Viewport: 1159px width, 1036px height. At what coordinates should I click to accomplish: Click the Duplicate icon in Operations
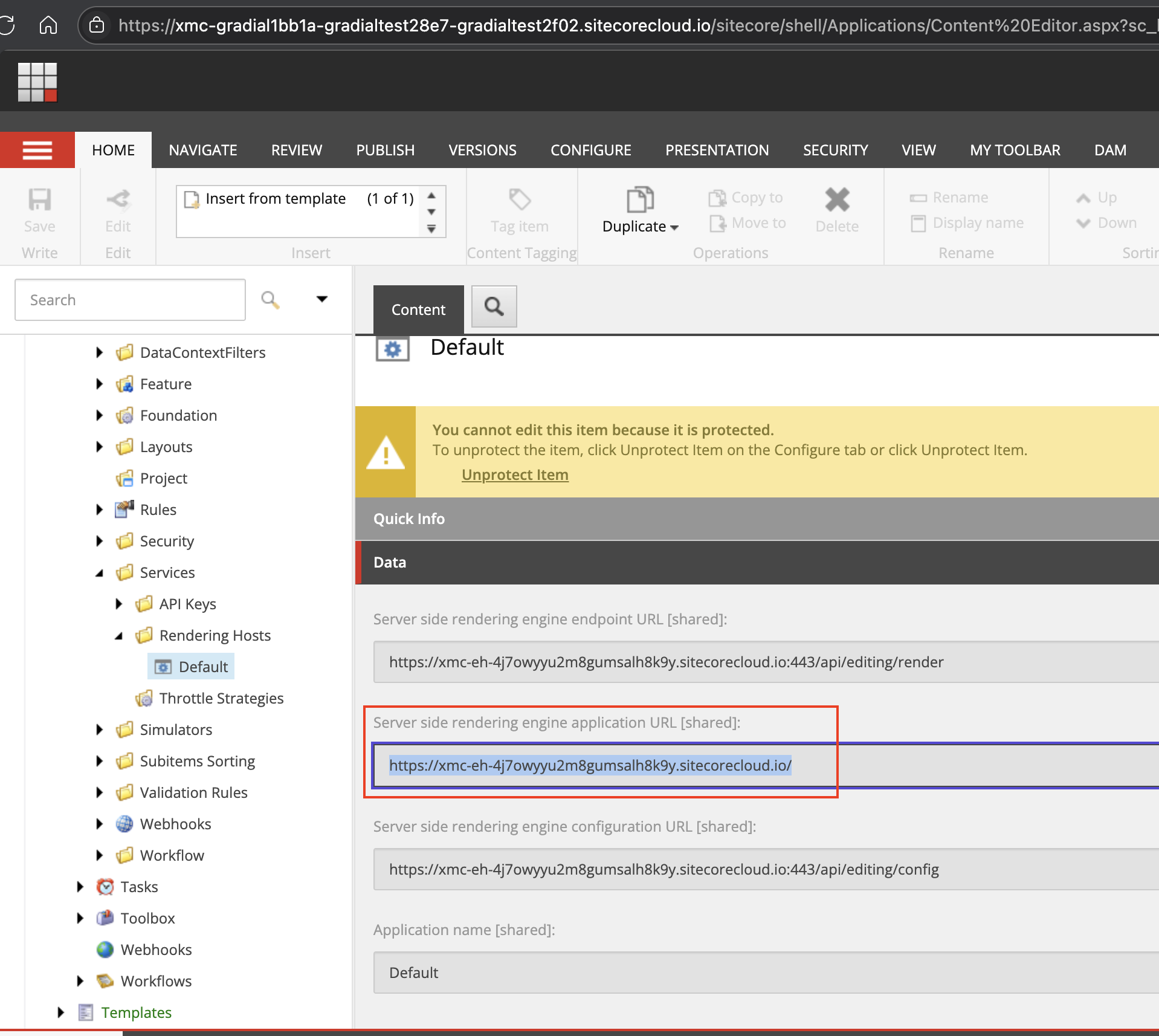640,200
